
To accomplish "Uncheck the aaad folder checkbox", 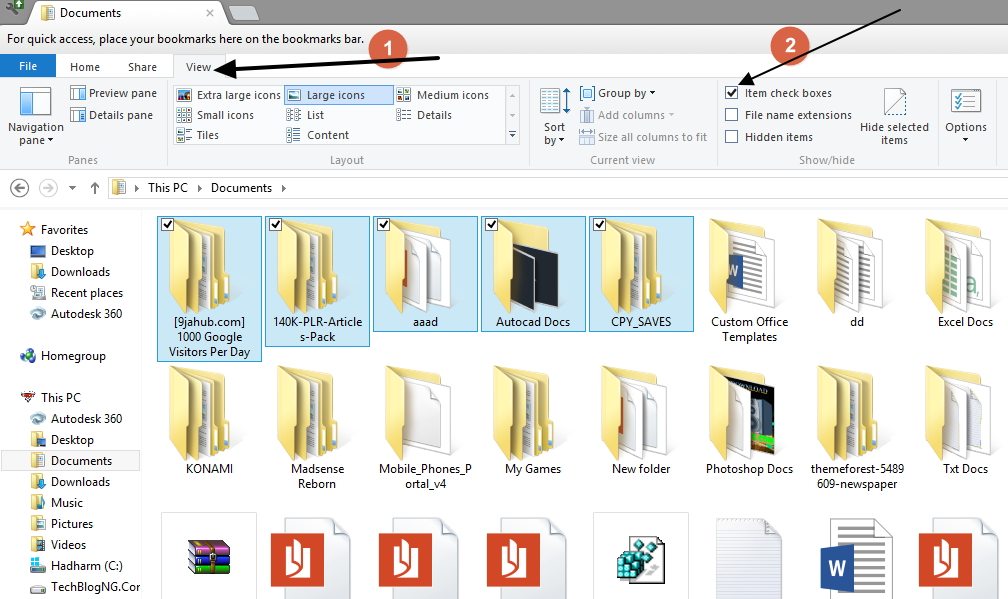I will (383, 224).
